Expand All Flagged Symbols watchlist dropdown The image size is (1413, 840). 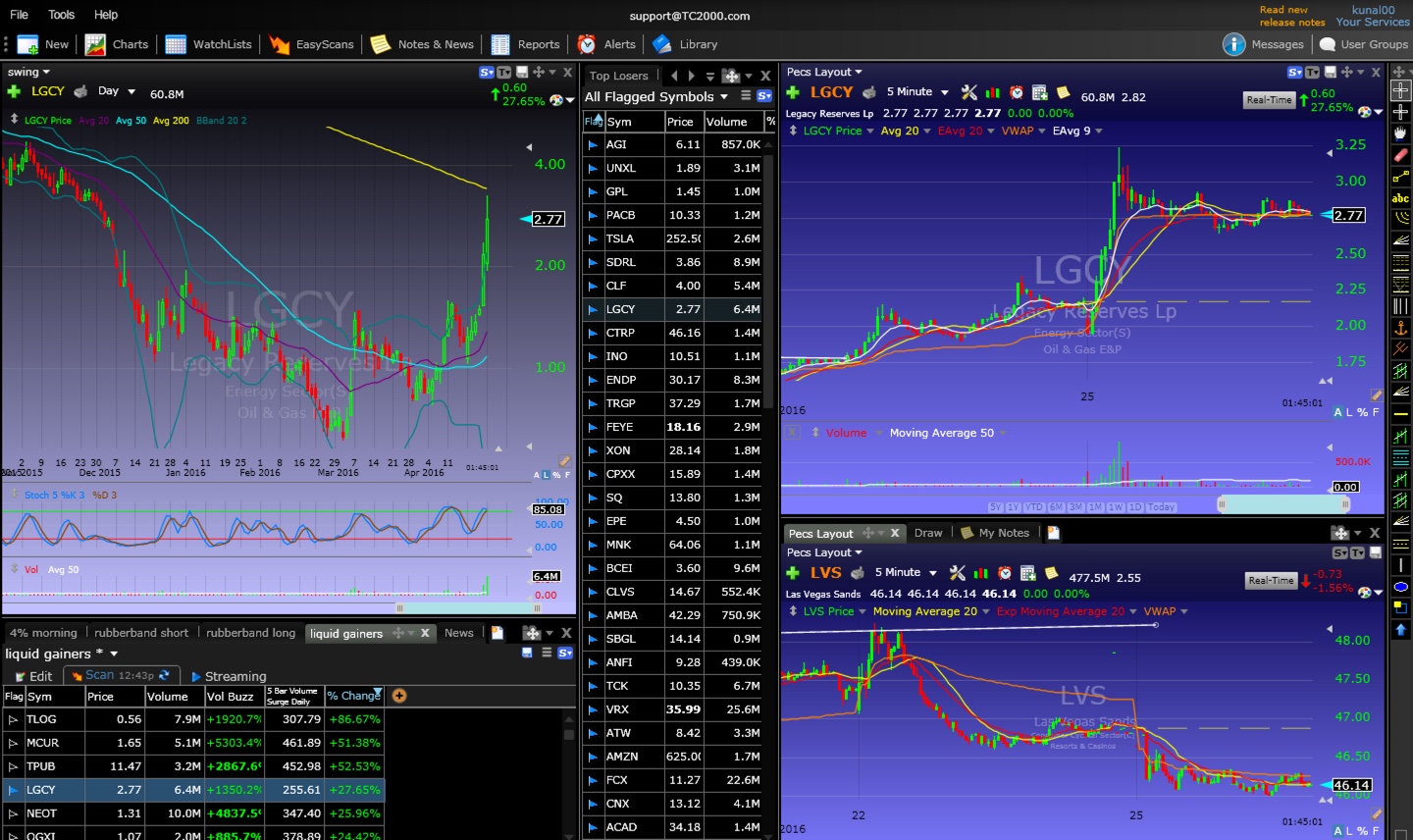724,96
